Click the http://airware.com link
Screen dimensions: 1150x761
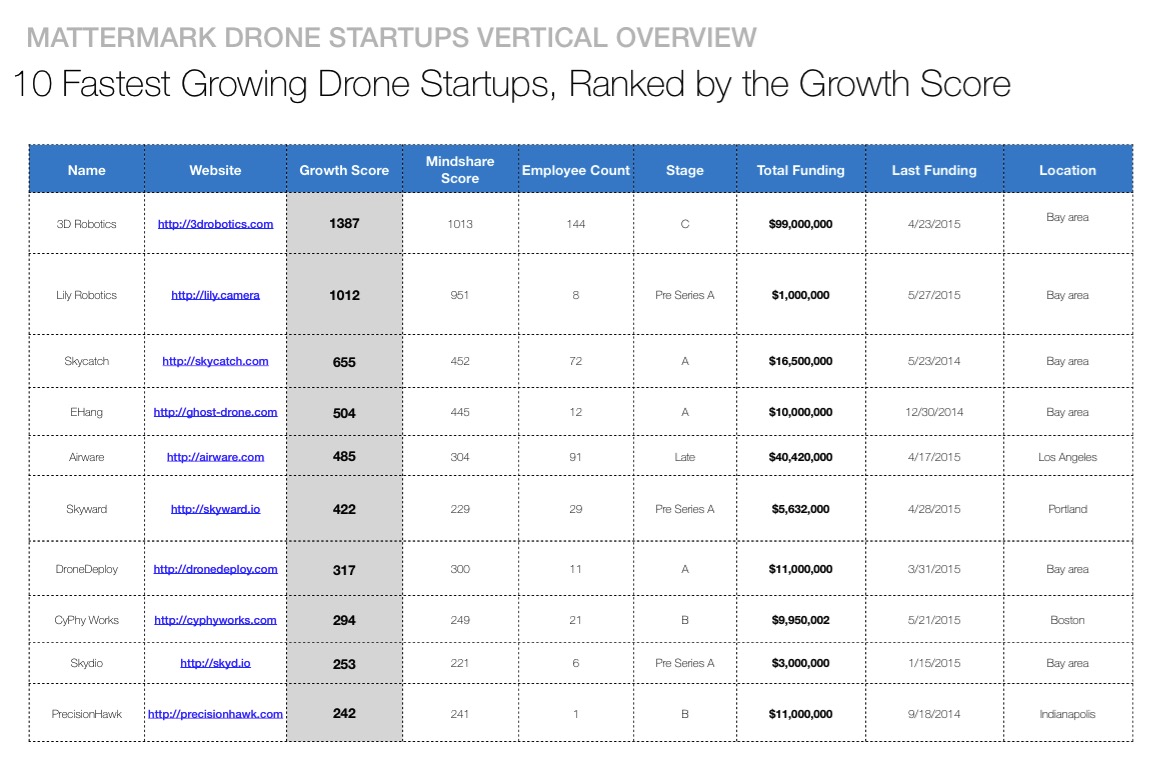point(216,457)
